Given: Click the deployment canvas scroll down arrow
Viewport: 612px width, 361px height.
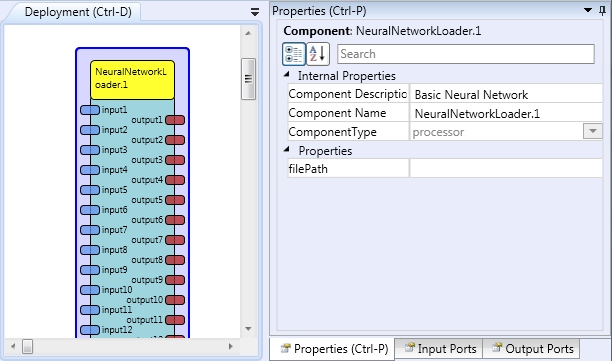Looking at the screenshot, I should 248,329.
